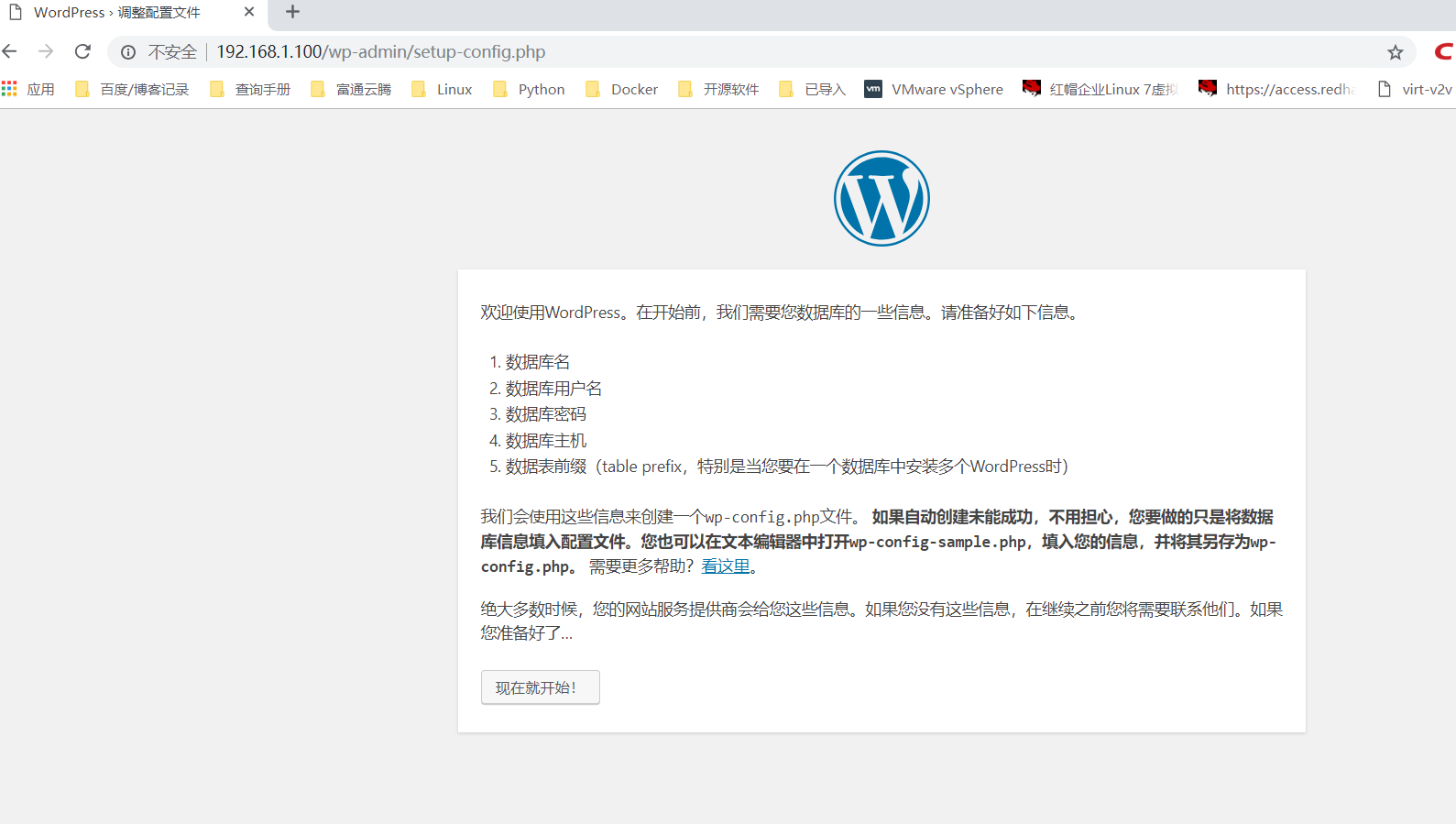Open the Python bookmark folder

click(x=529, y=89)
